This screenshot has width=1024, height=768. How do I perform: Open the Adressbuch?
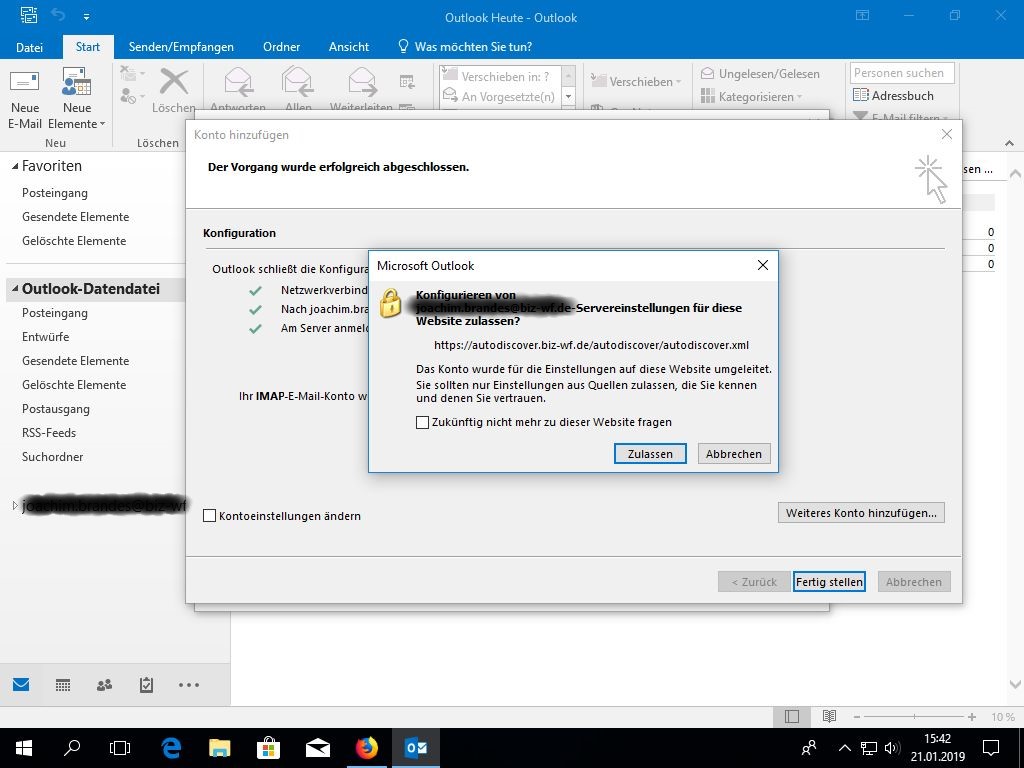click(893, 95)
